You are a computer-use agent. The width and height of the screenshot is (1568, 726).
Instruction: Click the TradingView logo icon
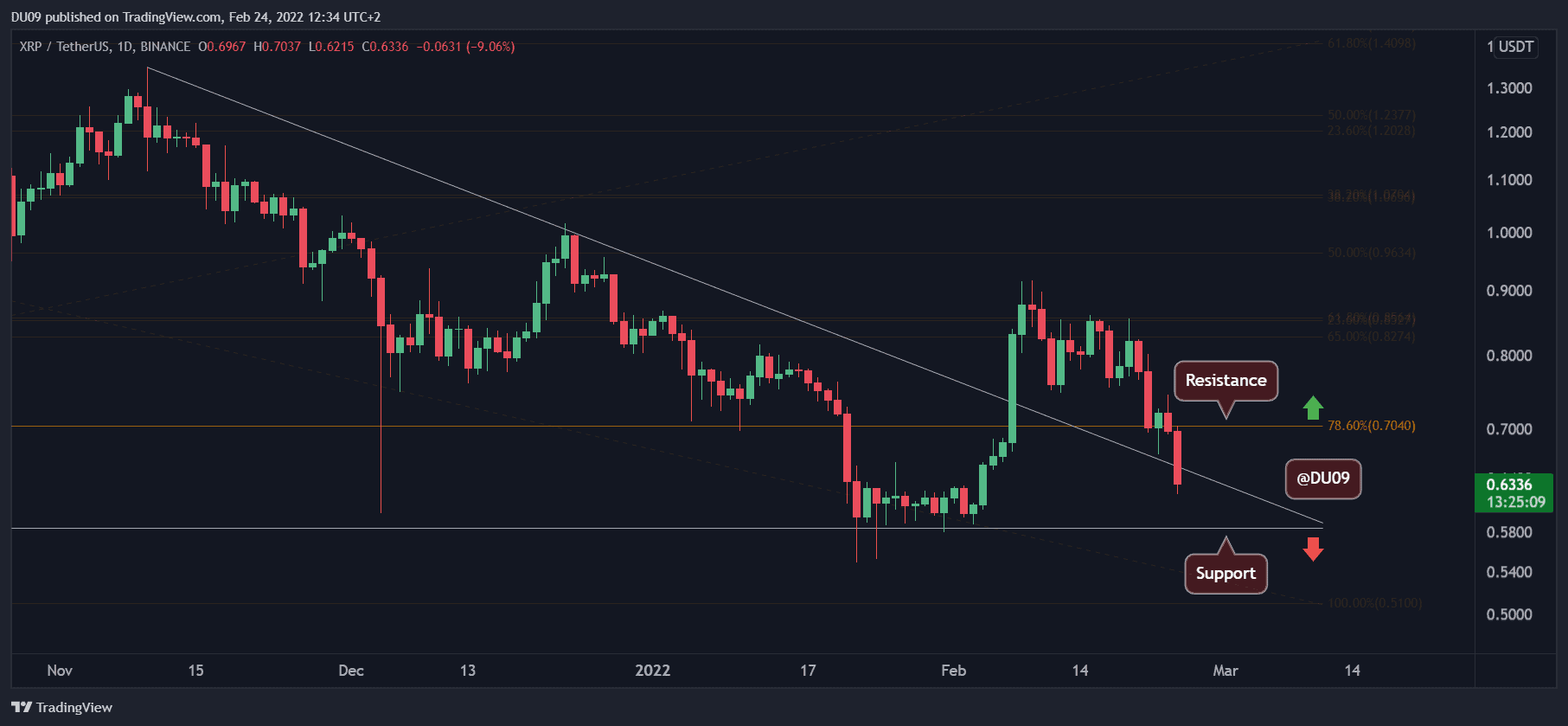tap(22, 707)
